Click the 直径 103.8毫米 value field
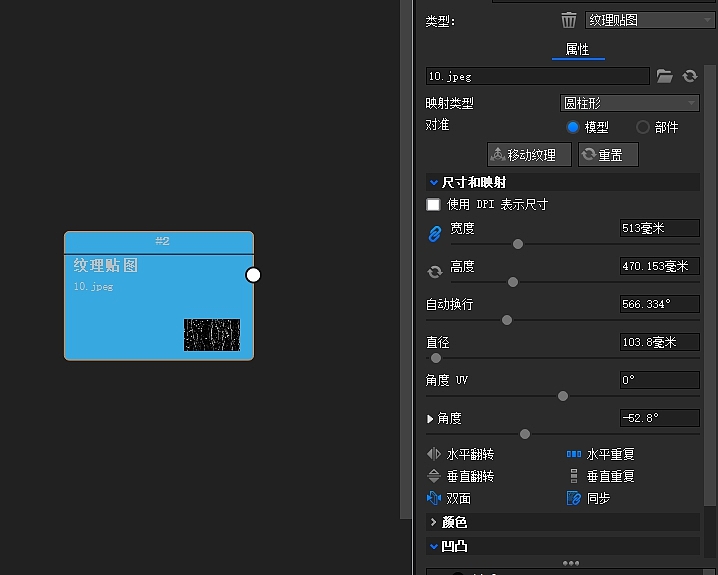The image size is (718, 575). pos(660,342)
